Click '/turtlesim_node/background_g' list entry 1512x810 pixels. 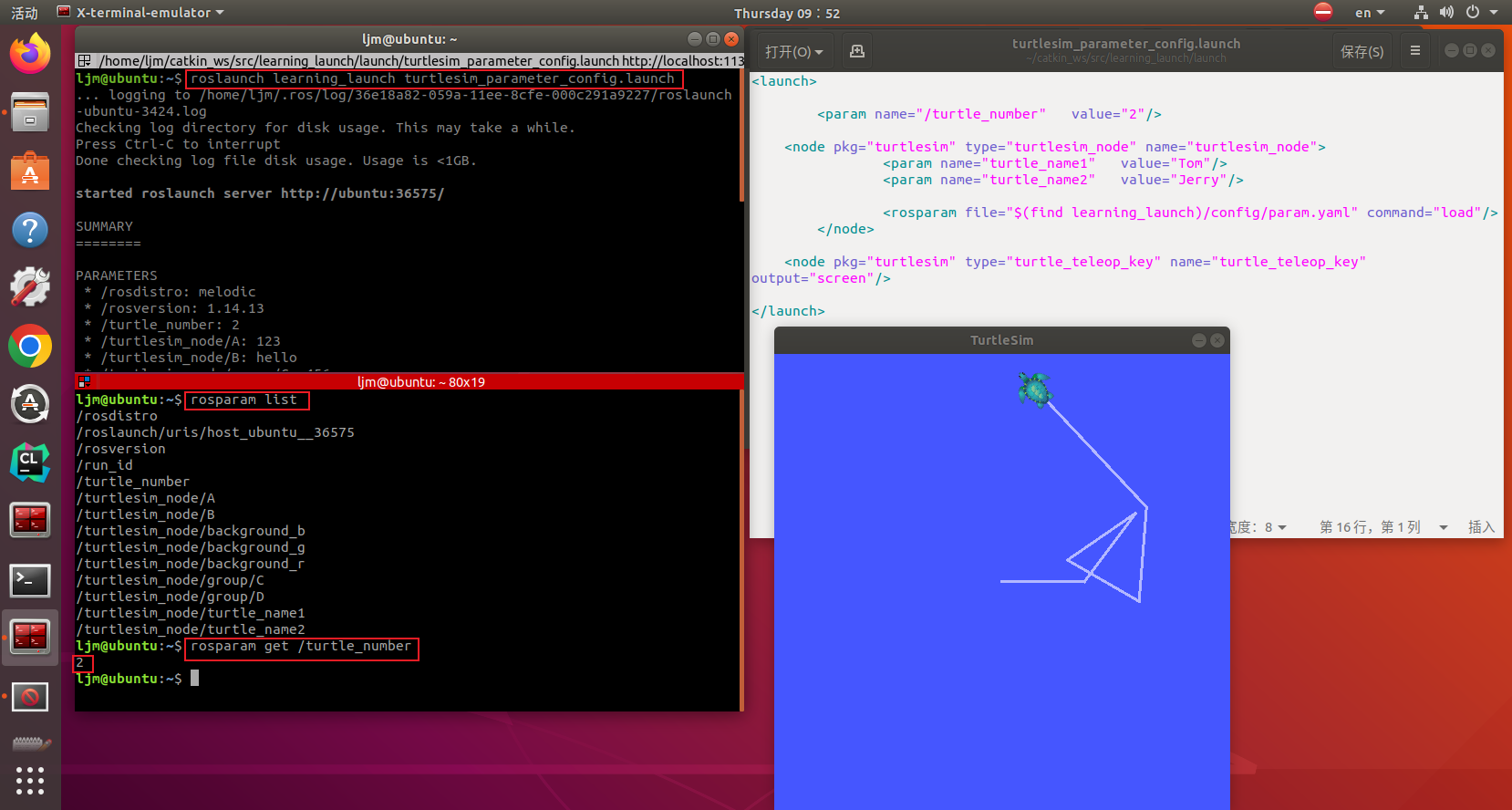tap(191, 547)
